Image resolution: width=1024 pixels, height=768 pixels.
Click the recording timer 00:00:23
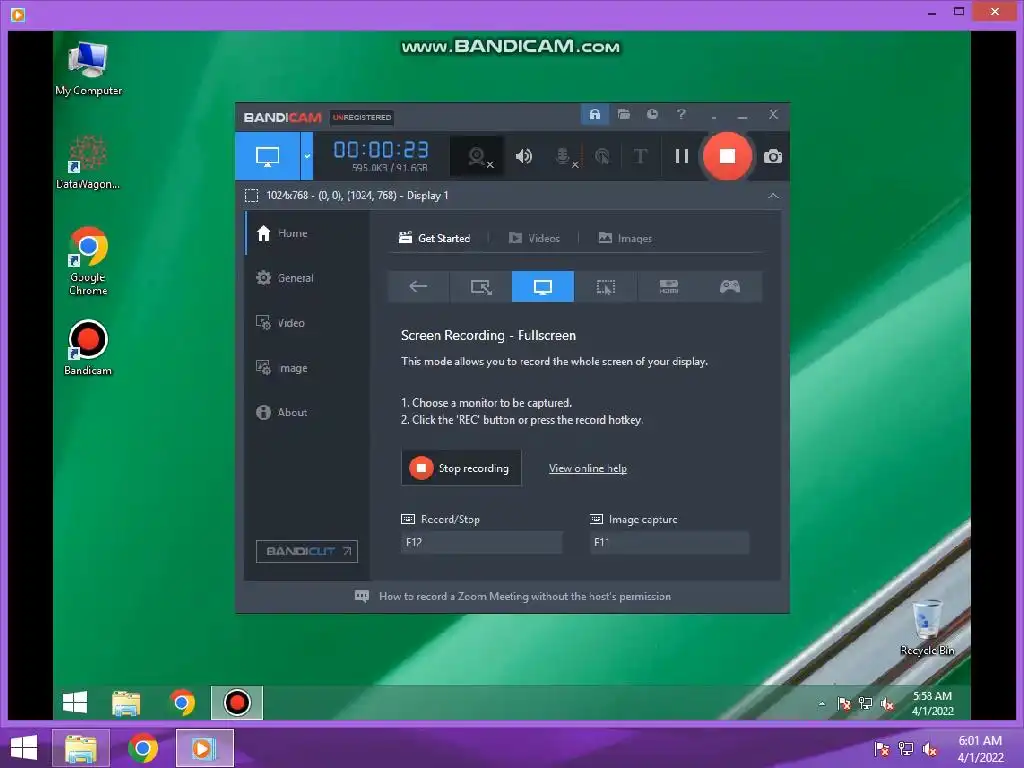click(x=381, y=150)
